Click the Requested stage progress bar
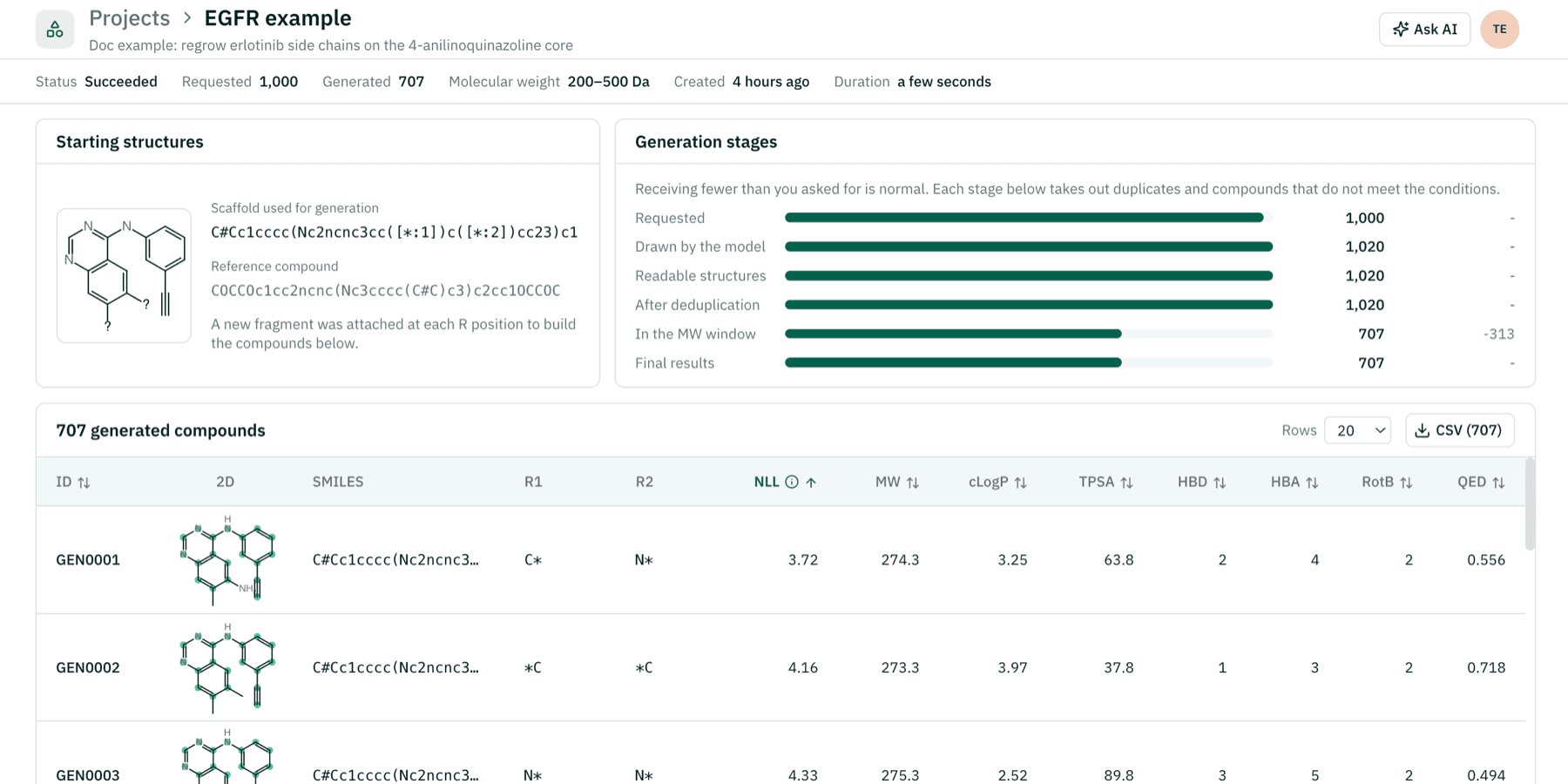1568x784 pixels. (x=1029, y=218)
